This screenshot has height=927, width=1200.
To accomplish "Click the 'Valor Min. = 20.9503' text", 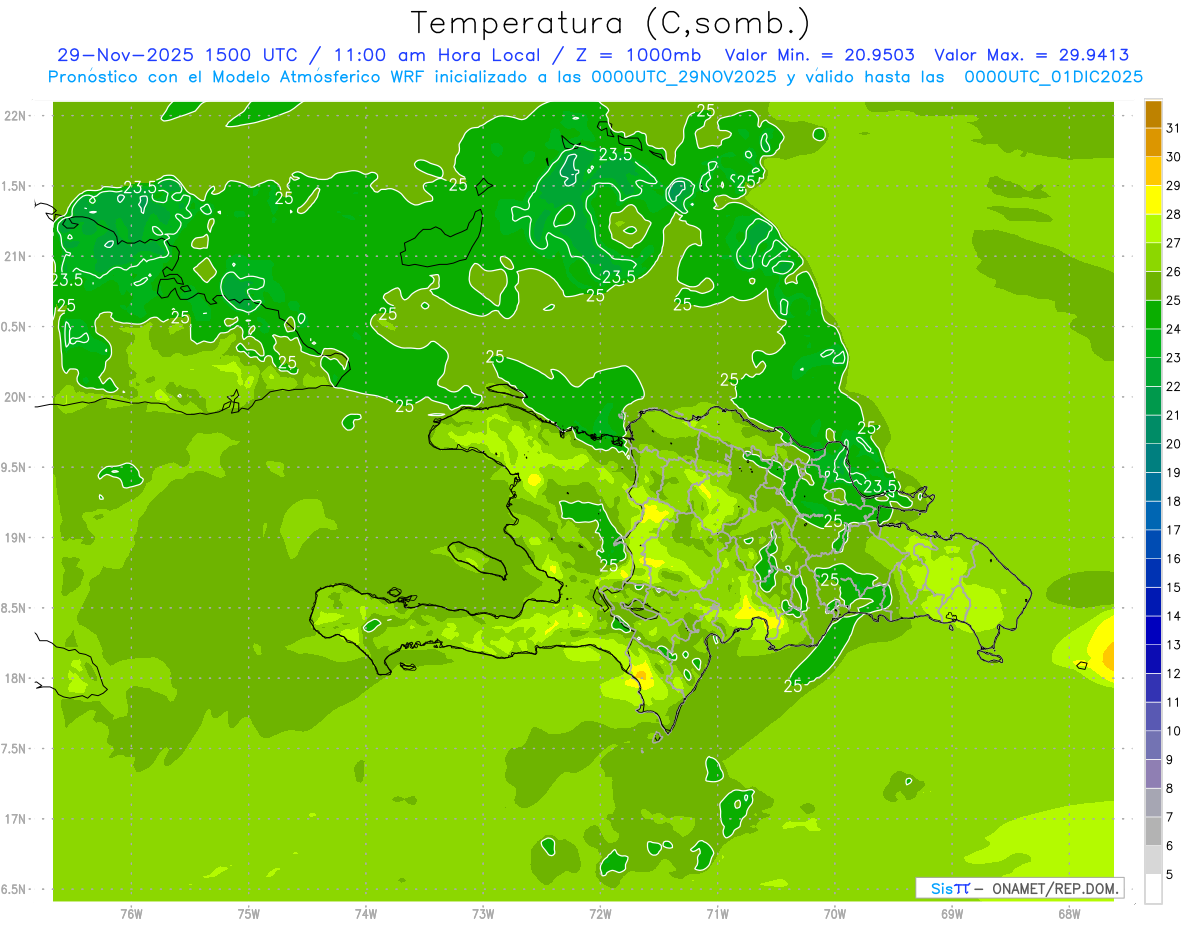I will [819, 55].
